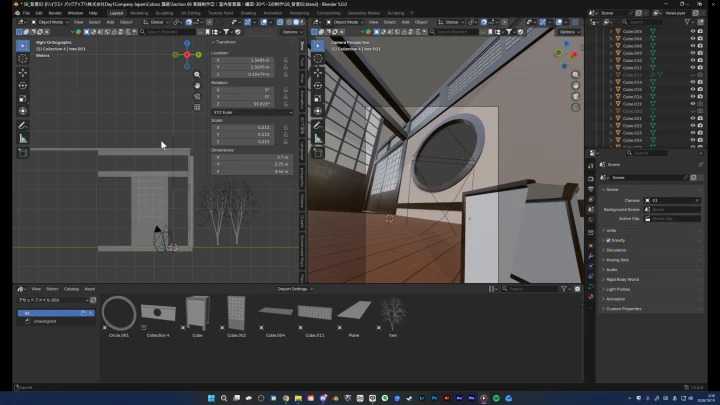
Task: Collapse the Transform panel
Action: click(224, 42)
